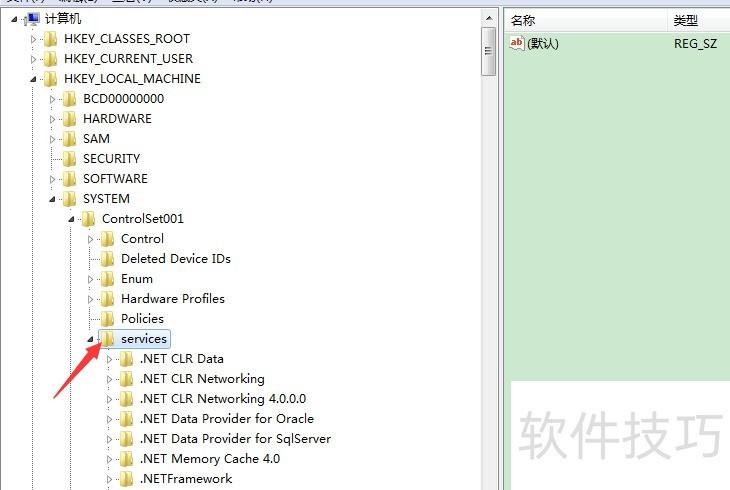The width and height of the screenshot is (730, 490).
Task: Click the Default string value icon
Action: tap(517, 43)
